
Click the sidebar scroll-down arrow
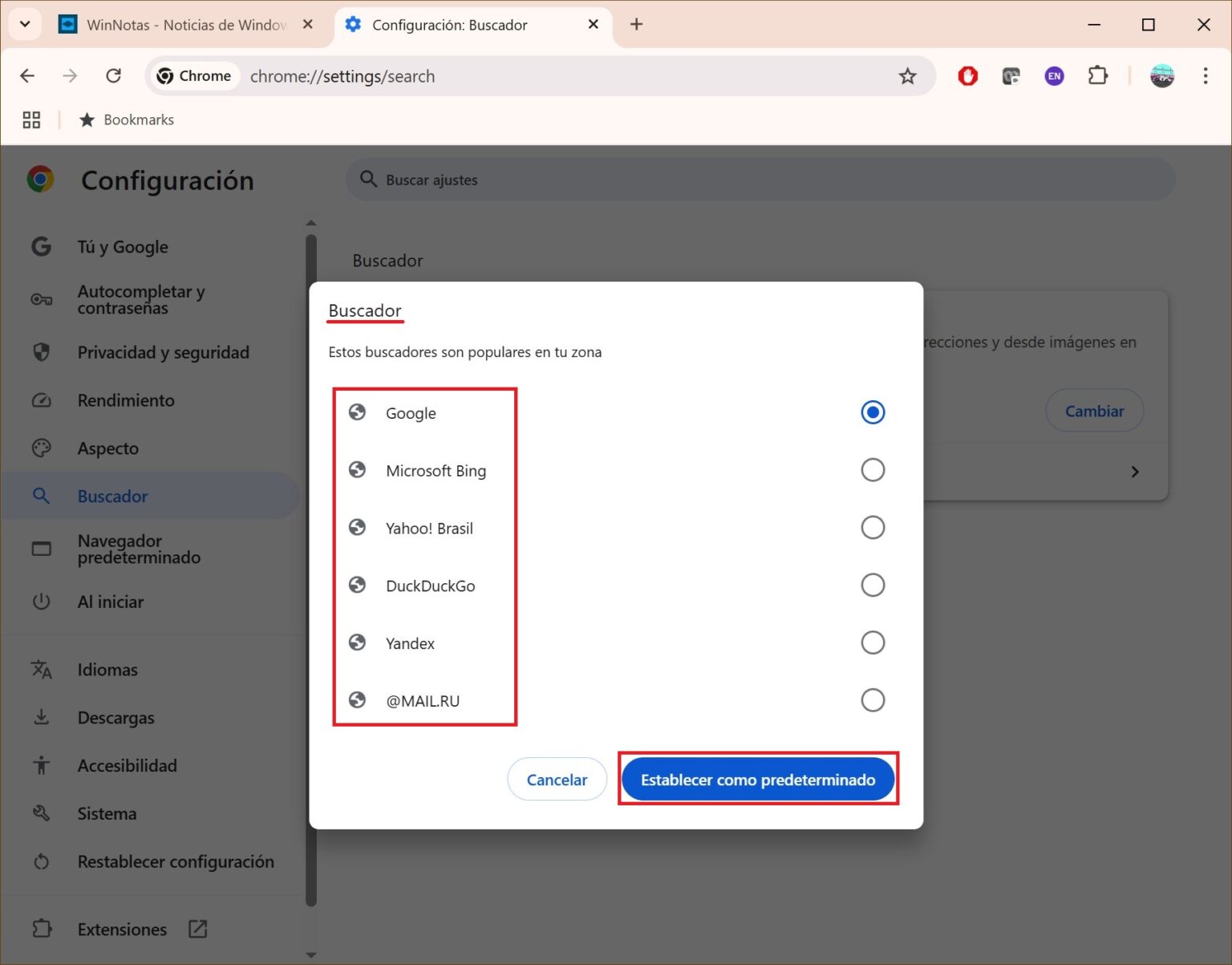311,955
